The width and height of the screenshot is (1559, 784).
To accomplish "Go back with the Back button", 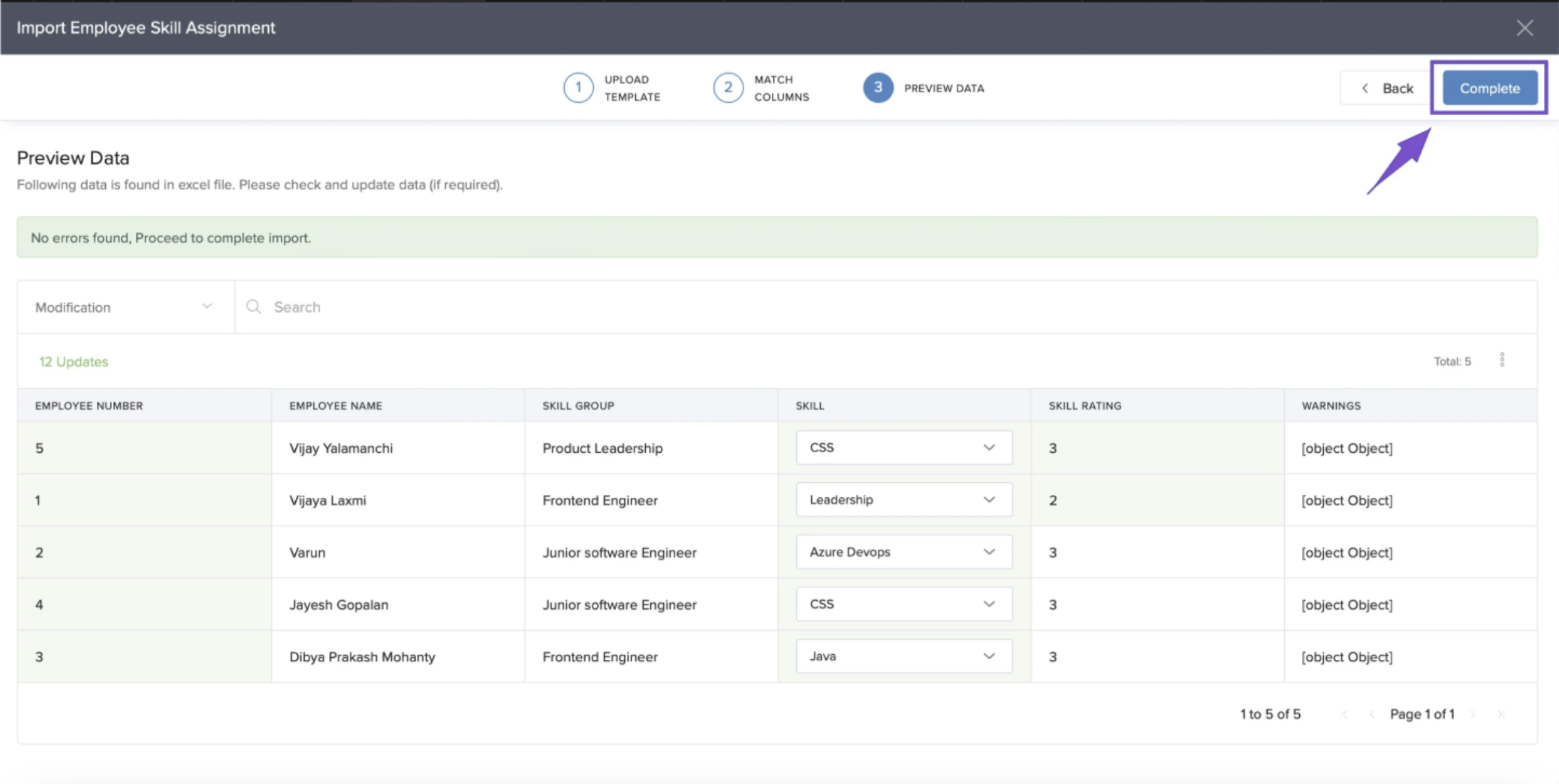I will [1386, 88].
